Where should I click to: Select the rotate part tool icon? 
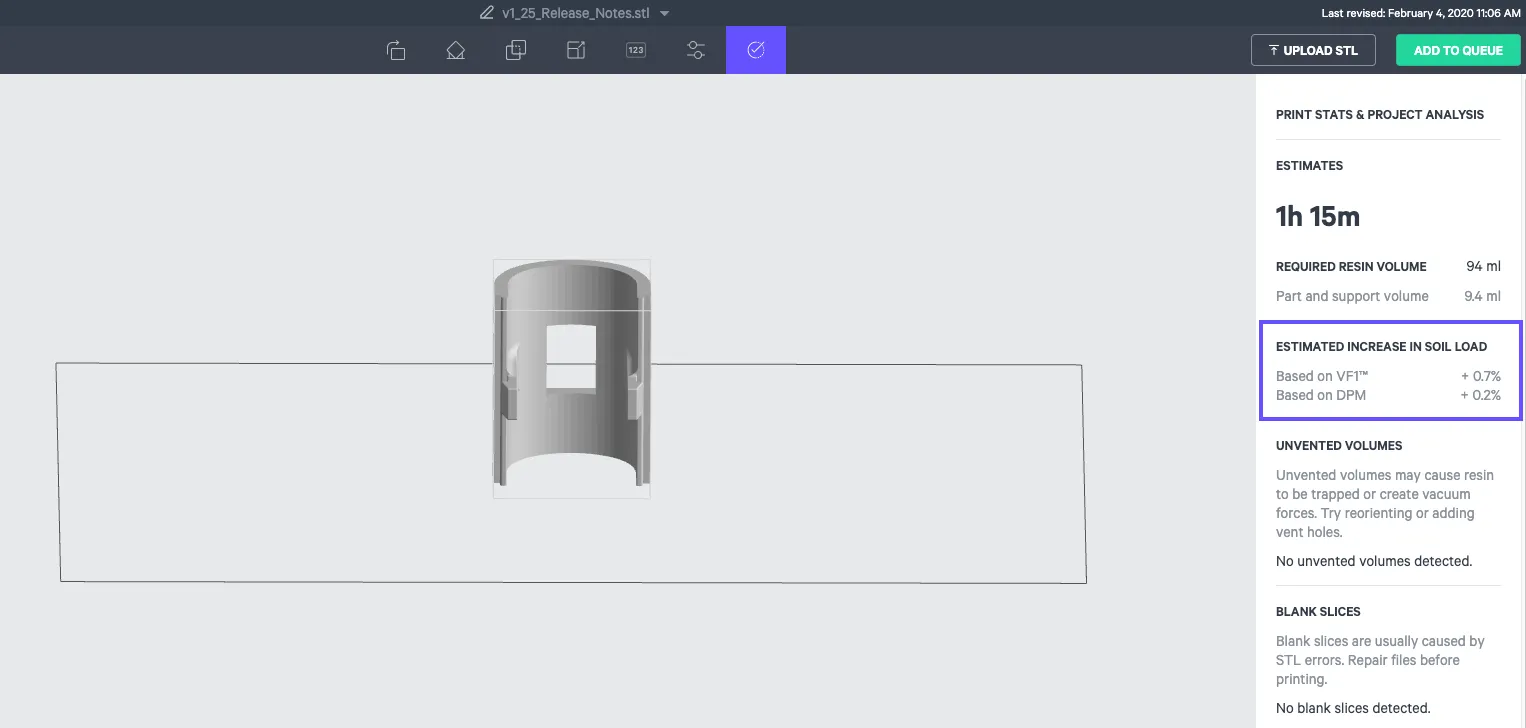(396, 50)
